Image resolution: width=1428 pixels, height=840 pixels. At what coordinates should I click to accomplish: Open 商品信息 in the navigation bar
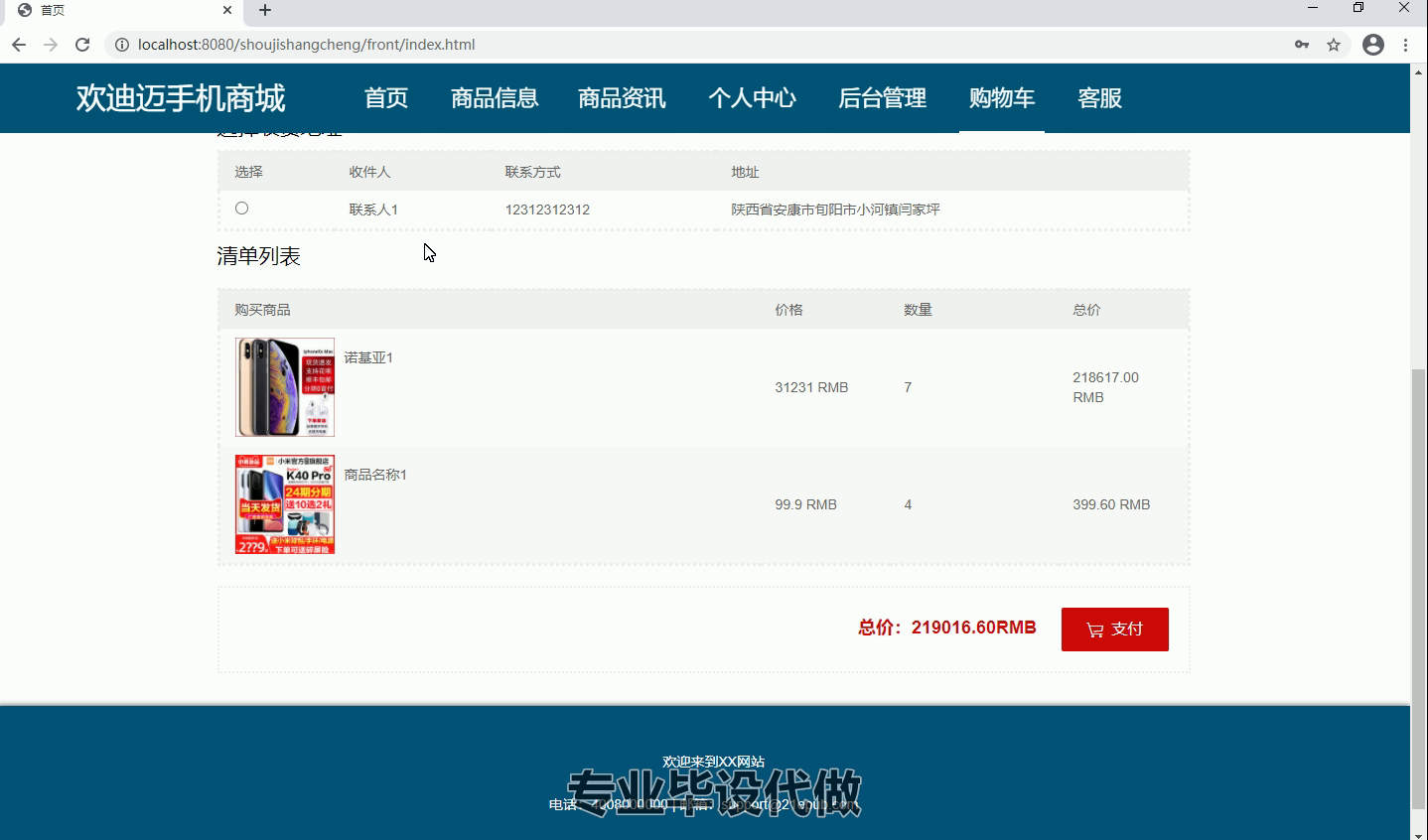495,98
